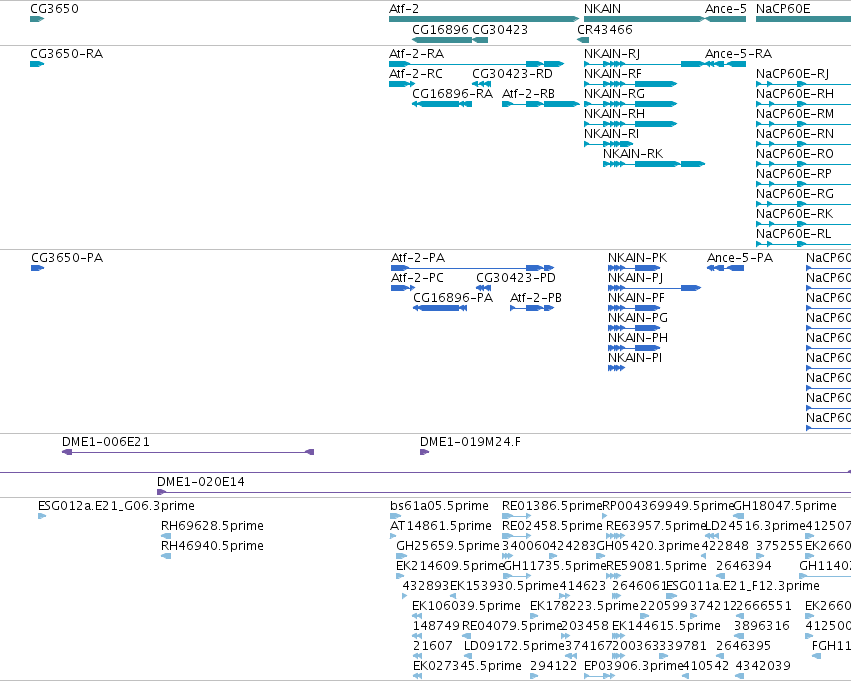Select transcript NaCP60E-RJ

coord(792,73)
